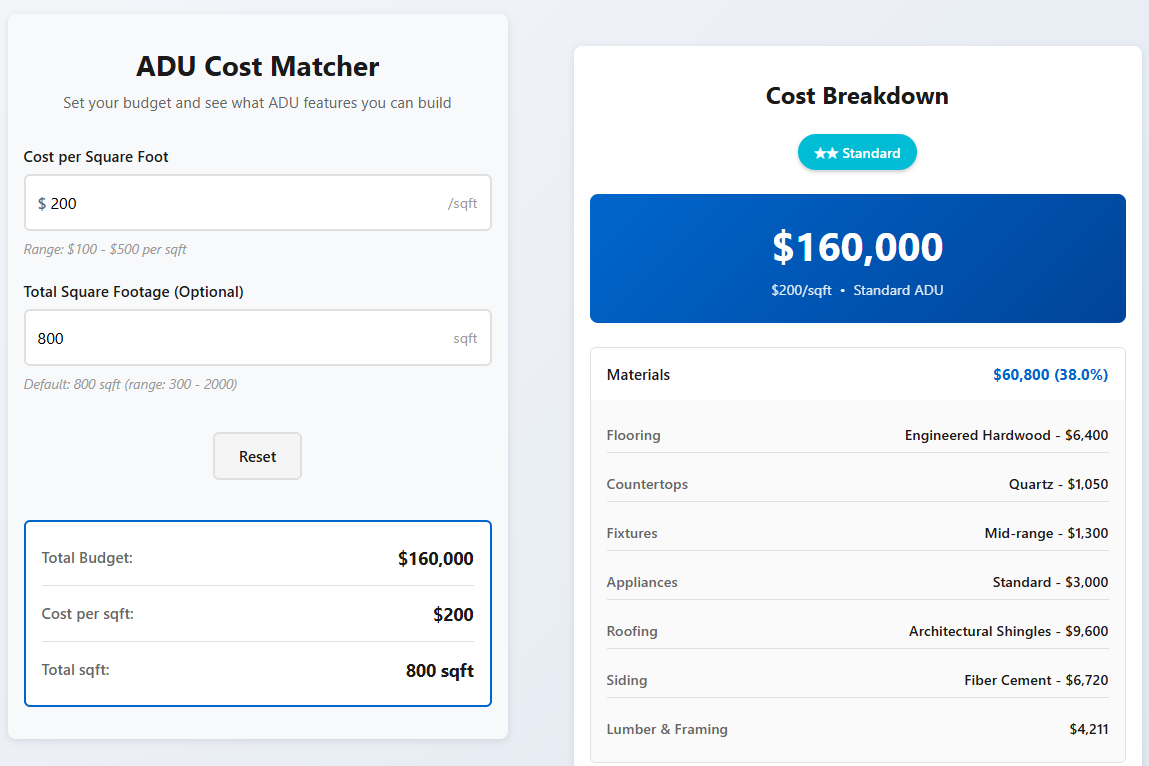Click the two-star icon on the Standard badge
Viewport: 1149px width, 766px height.
825,152
